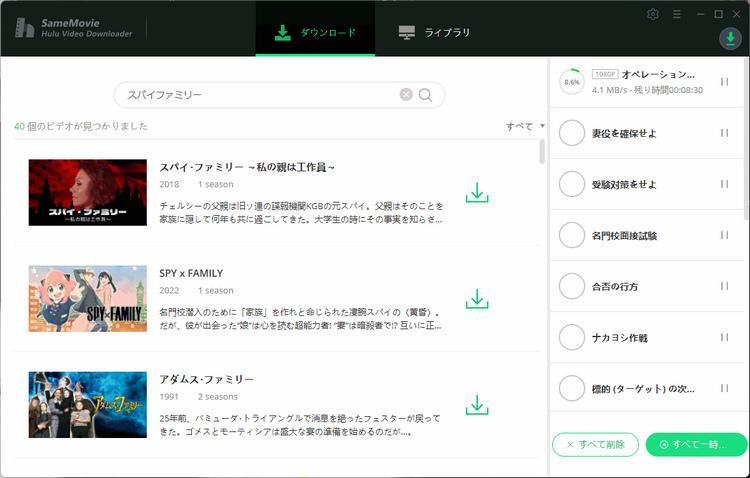Click the 合否の行方 progress circle
750x478 pixels.
[572, 286]
